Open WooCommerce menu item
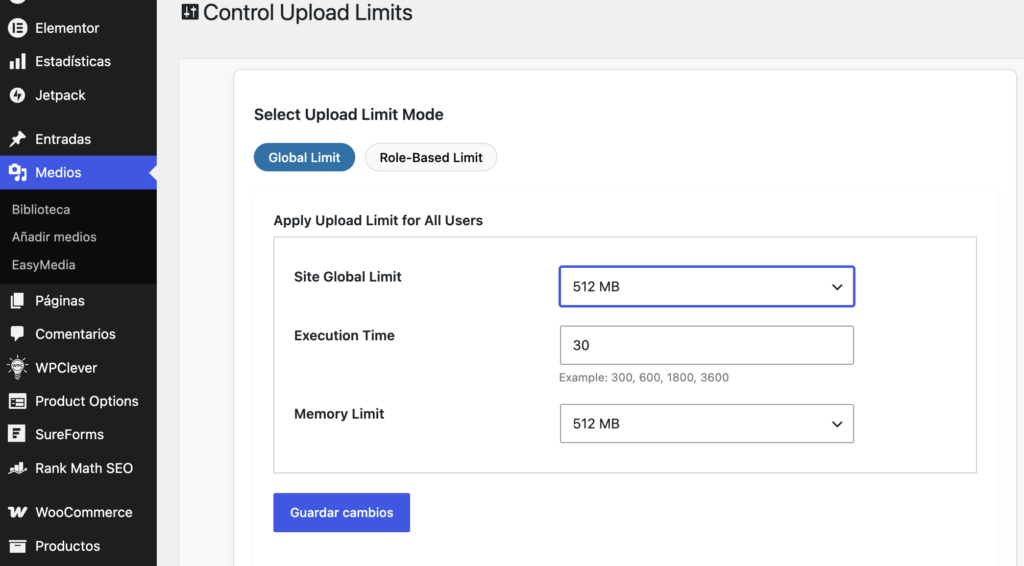 click(78, 512)
